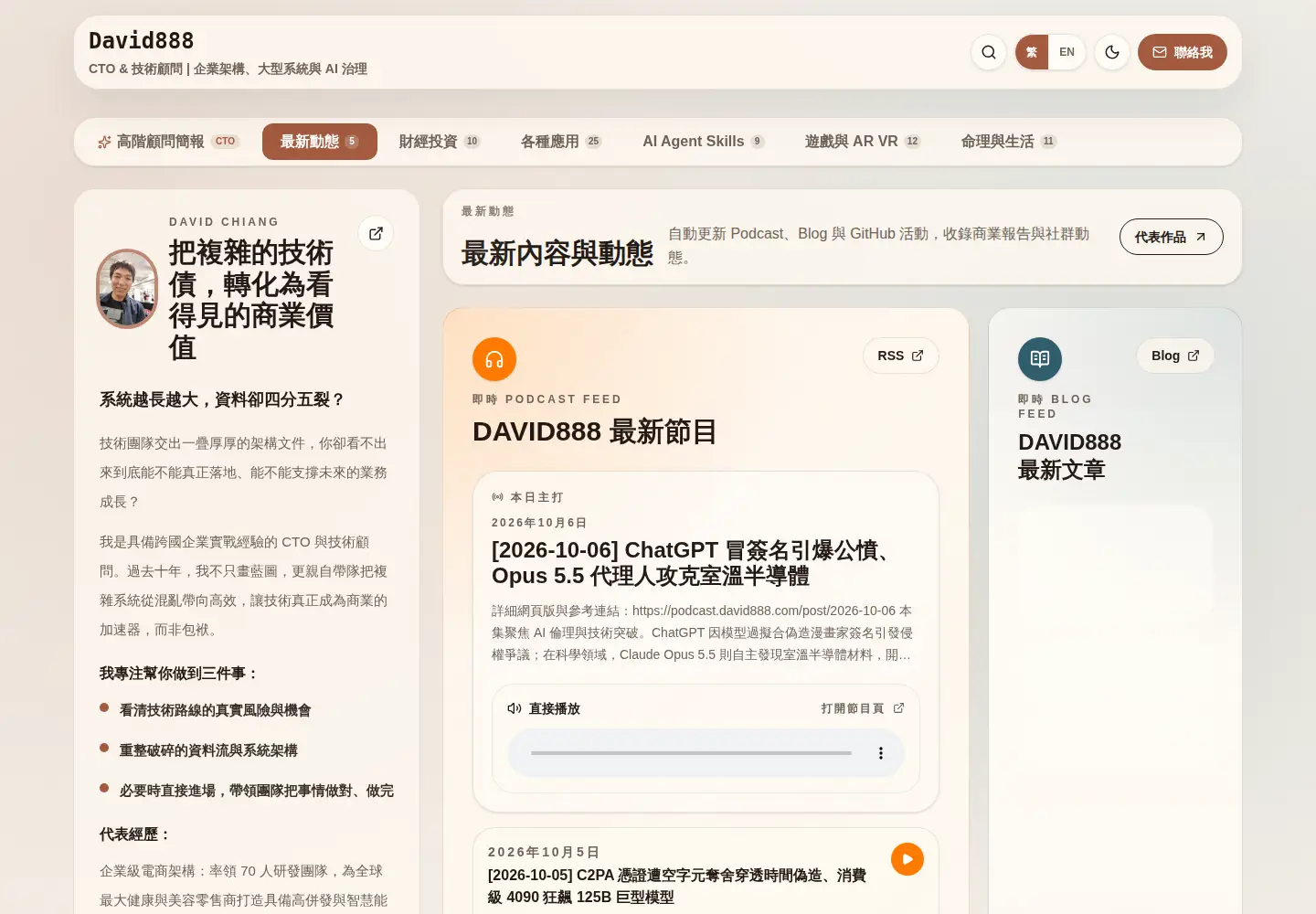Open the search magnifier icon

point(989,52)
